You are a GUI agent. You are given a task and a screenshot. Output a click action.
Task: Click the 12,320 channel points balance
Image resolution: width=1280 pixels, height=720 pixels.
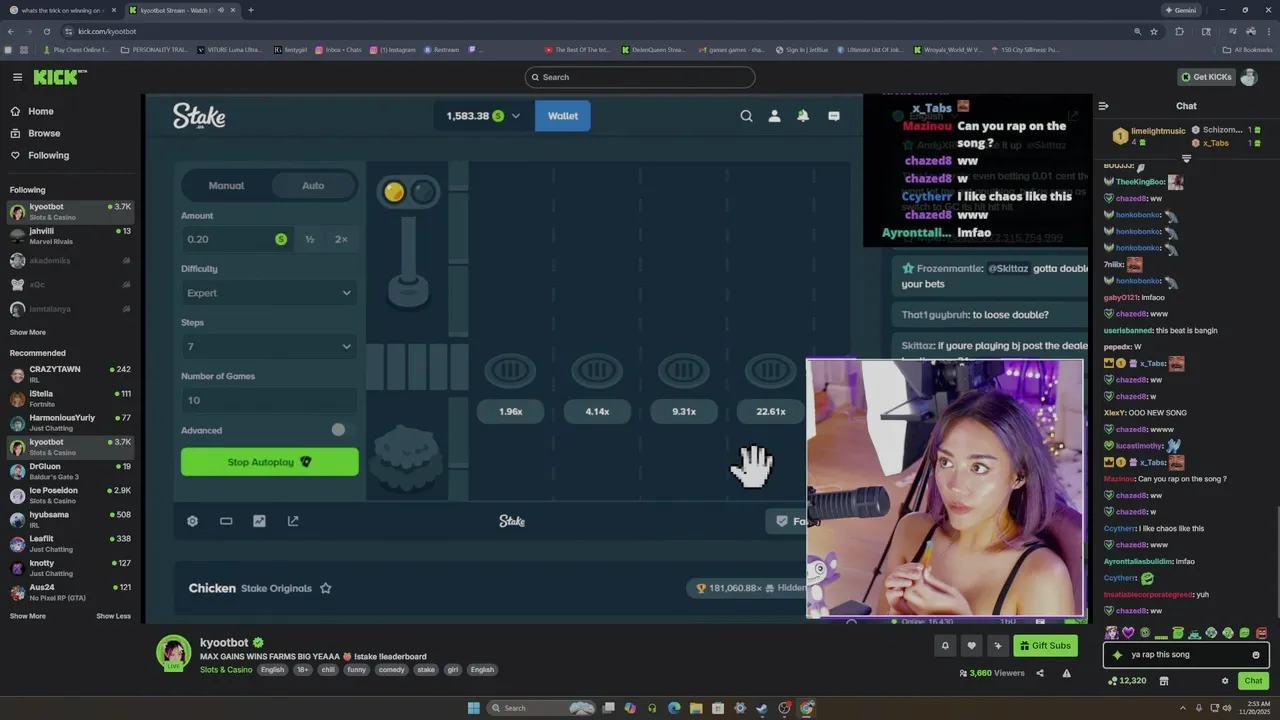(x=1127, y=681)
